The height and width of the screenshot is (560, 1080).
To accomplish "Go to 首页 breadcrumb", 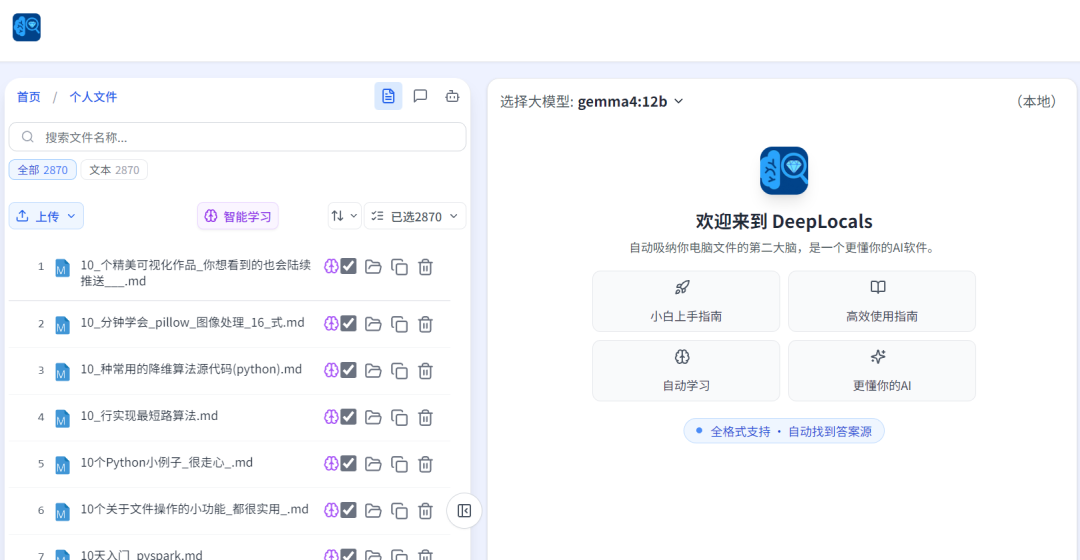I will [x=29, y=96].
